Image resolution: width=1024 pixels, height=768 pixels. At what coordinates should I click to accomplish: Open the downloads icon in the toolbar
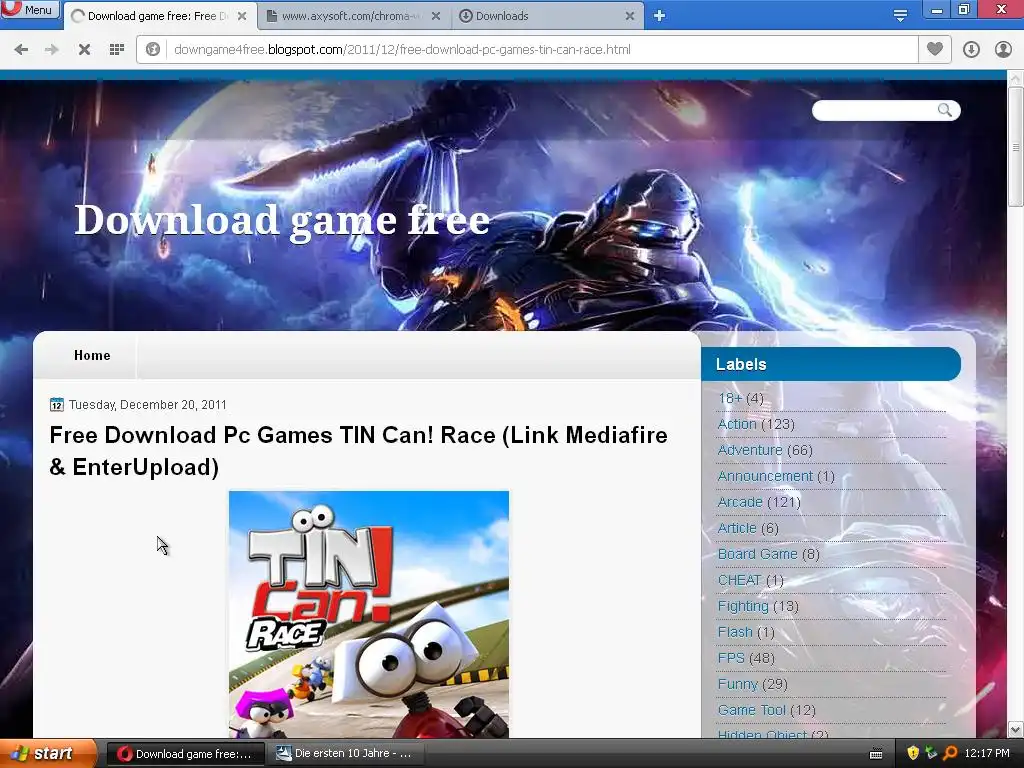971,50
